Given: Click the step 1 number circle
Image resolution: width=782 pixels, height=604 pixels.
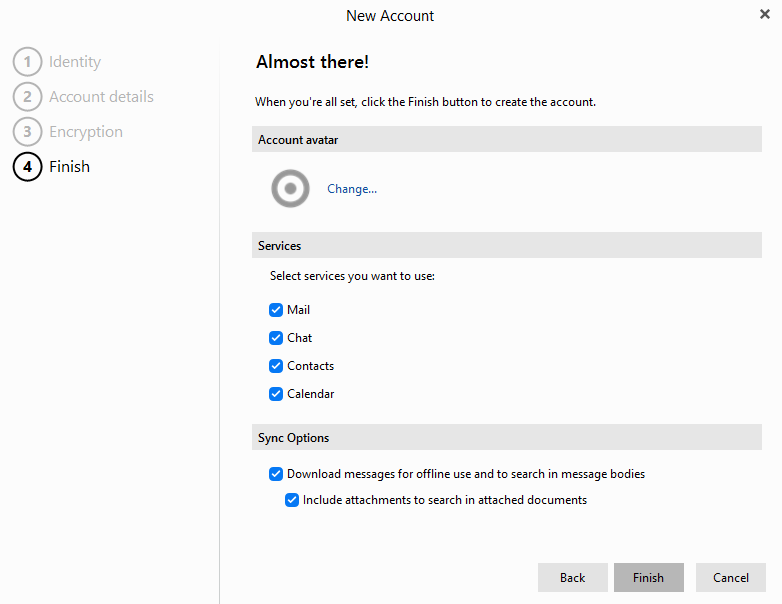Looking at the screenshot, I should [27, 62].
